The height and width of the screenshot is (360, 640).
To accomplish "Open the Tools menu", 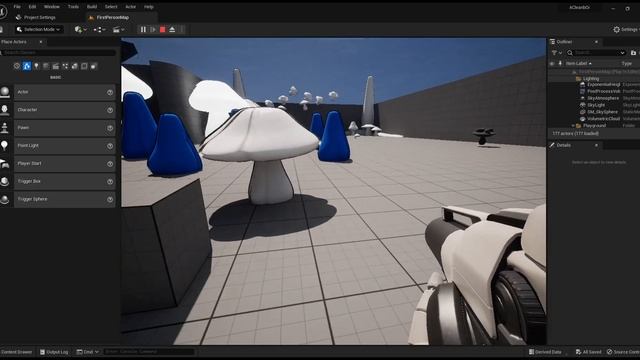I will tap(73, 7).
